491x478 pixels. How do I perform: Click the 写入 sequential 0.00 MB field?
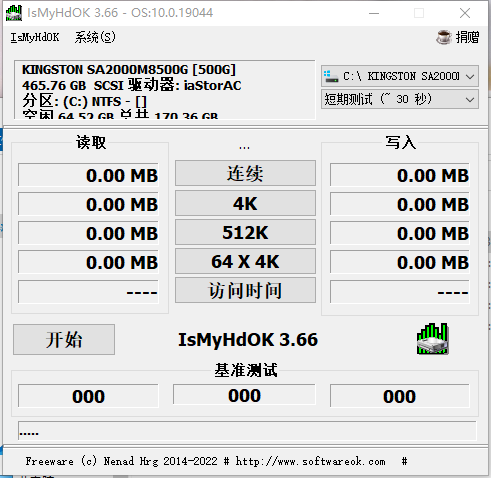point(400,175)
